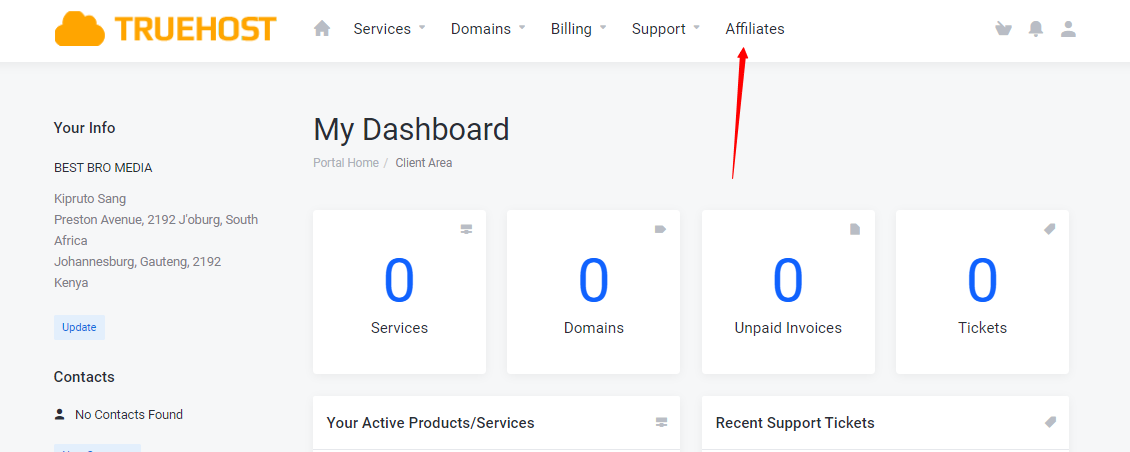This screenshot has height=452, width=1130.
Task: Click the icon in Recent Support Tickets header
Action: (1050, 422)
